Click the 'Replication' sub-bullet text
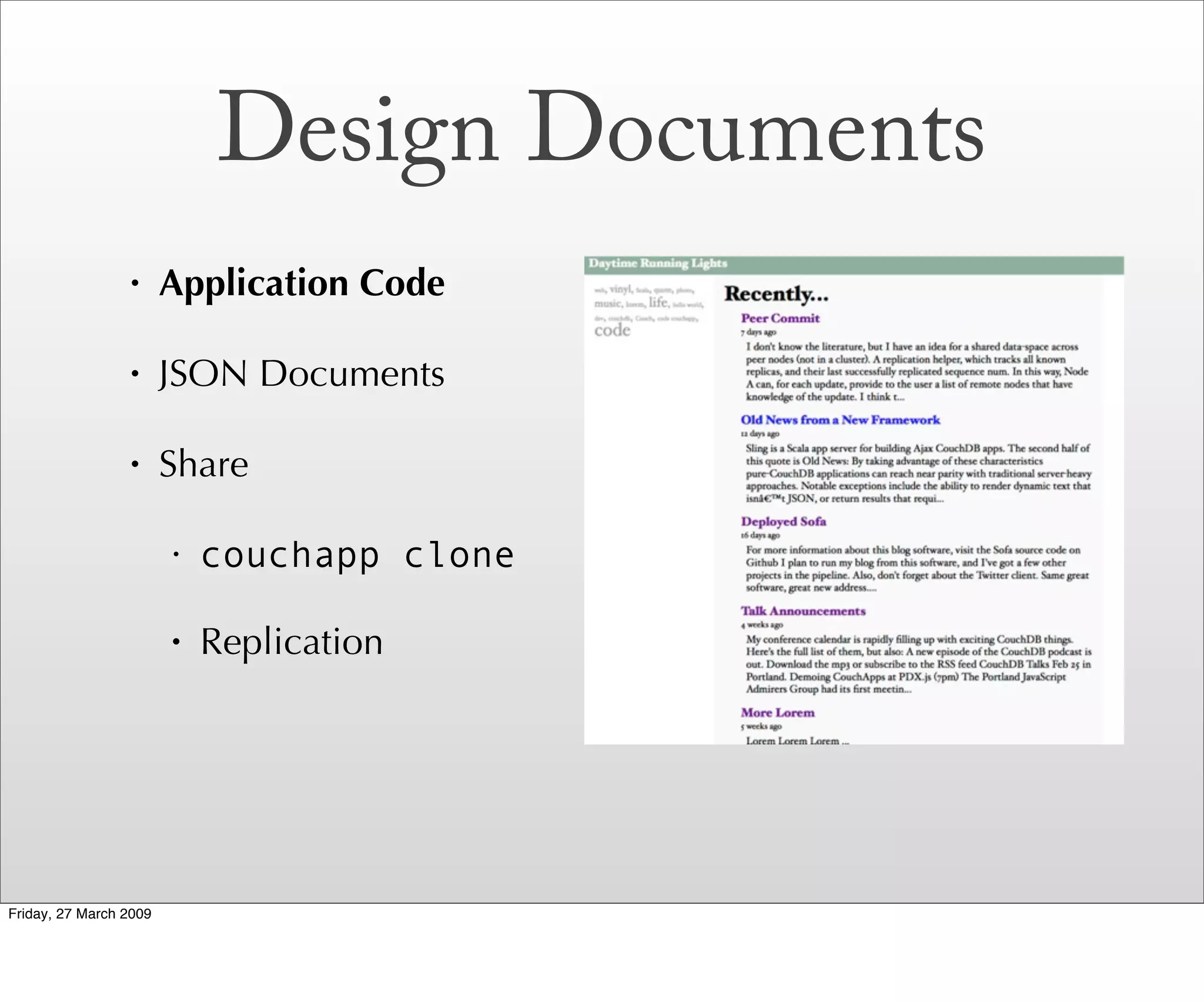The image size is (1204, 1002). pyautogui.click(x=292, y=642)
